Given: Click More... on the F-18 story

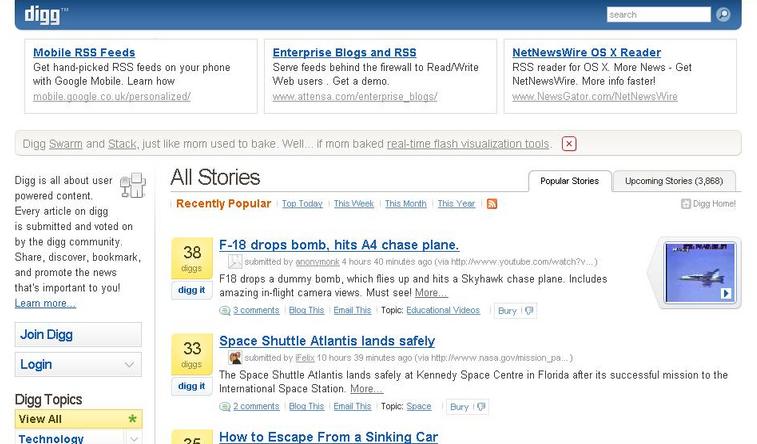Looking at the screenshot, I should (431, 292).
